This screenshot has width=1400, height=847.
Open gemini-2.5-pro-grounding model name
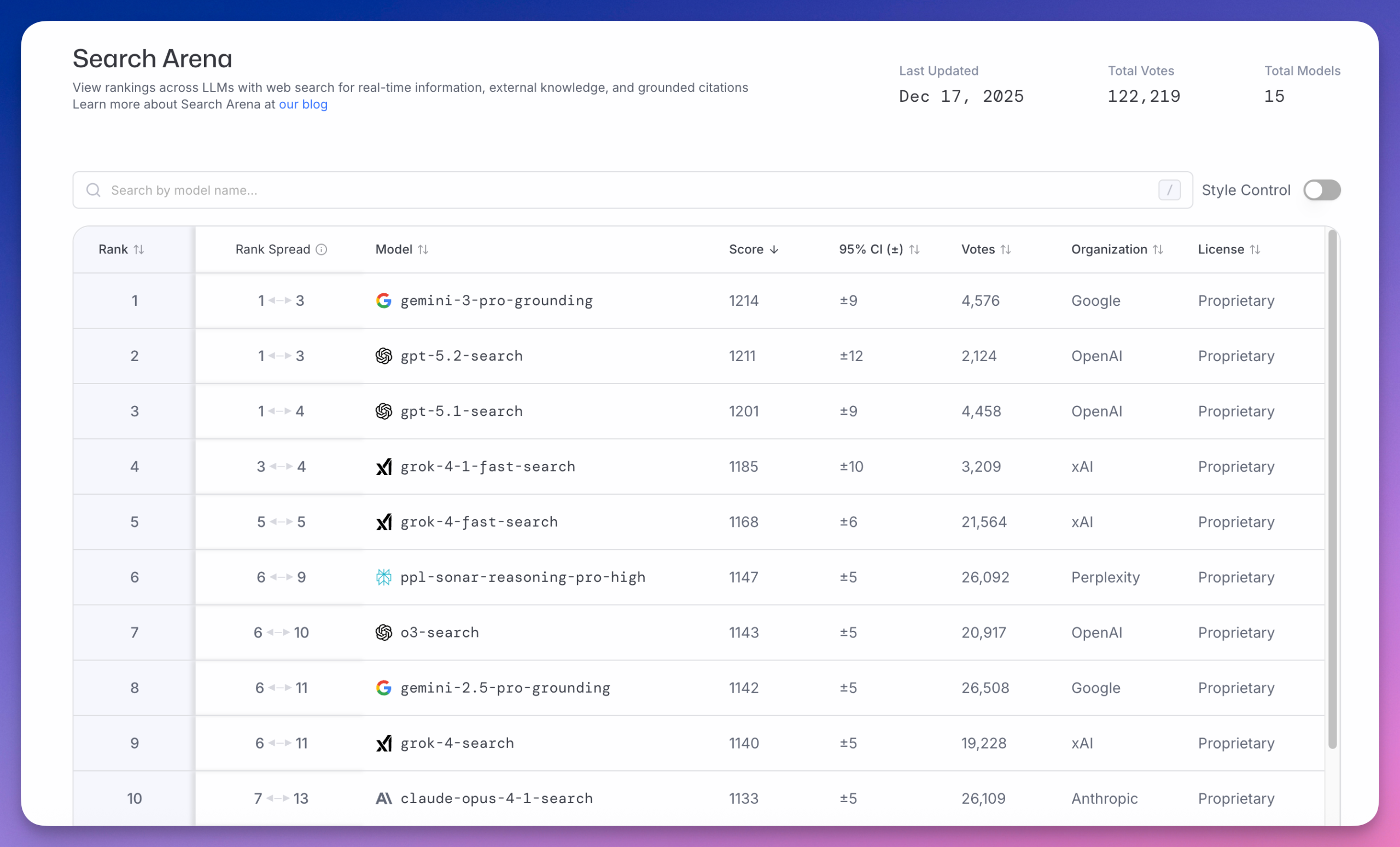[505, 688]
